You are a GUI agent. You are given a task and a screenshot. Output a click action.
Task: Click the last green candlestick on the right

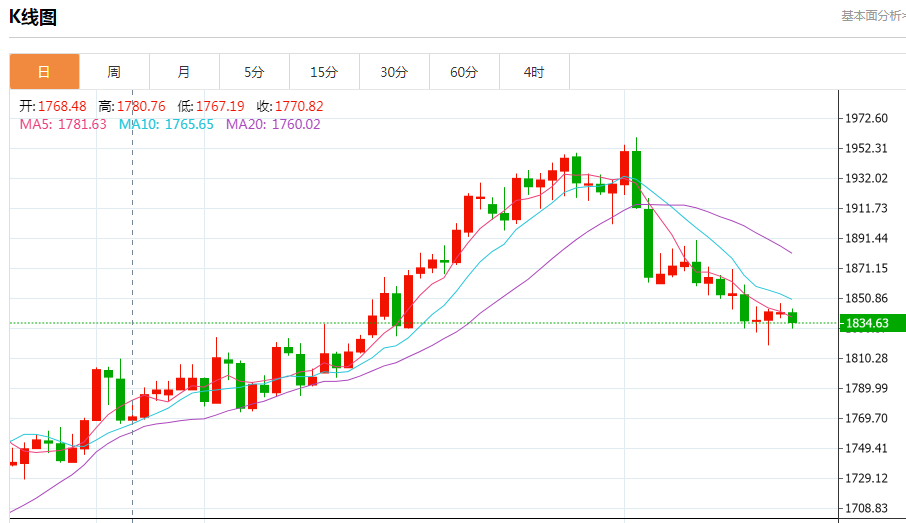click(x=793, y=318)
